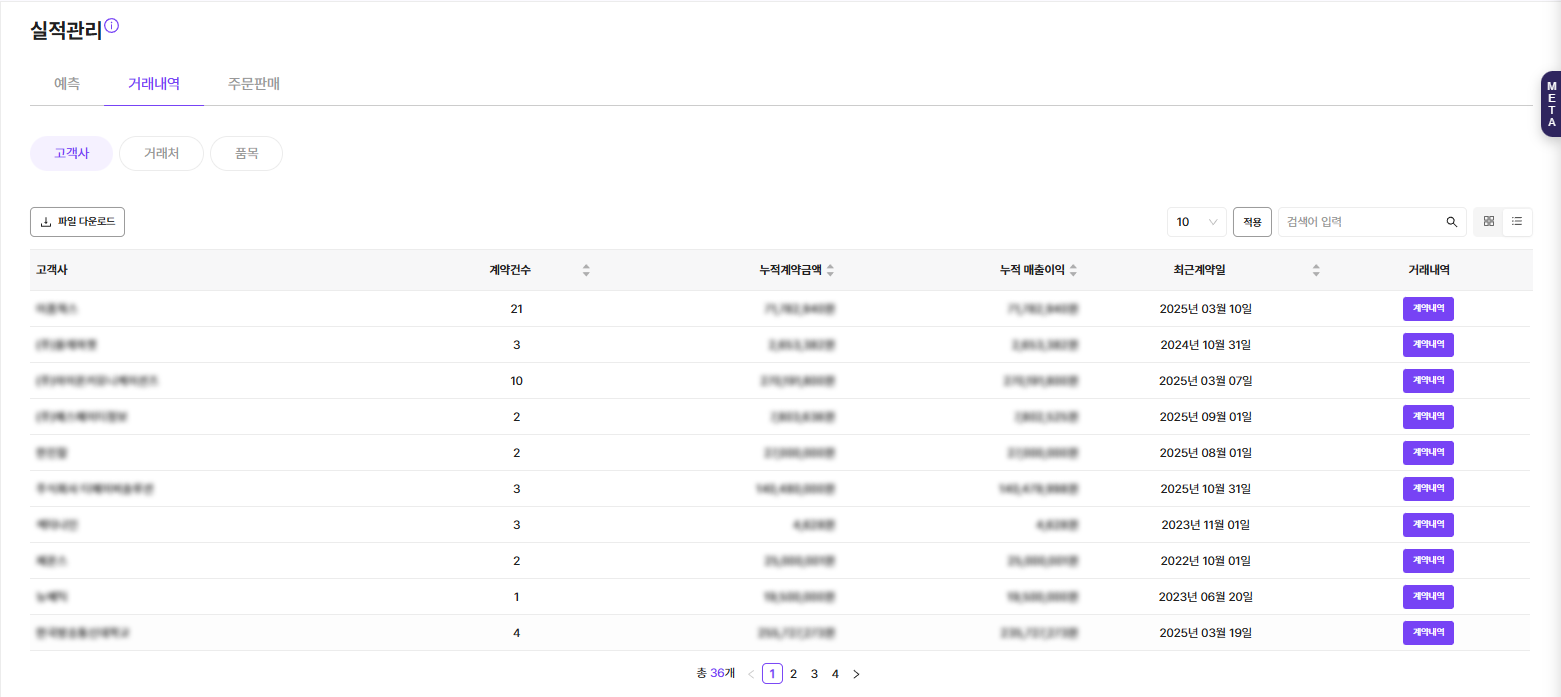
Task: Open the 주문판매 tab
Action: coord(254,84)
